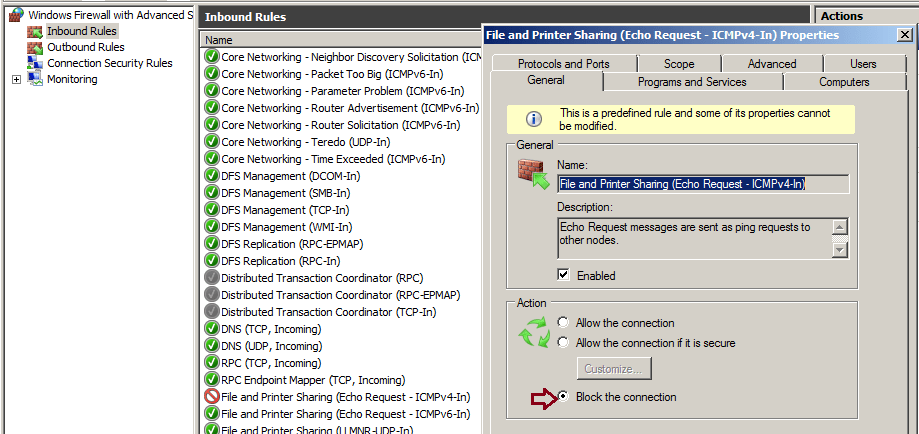Click green check icon for DFS Management (TCP-In)
The image size is (919, 434).
click(212, 210)
